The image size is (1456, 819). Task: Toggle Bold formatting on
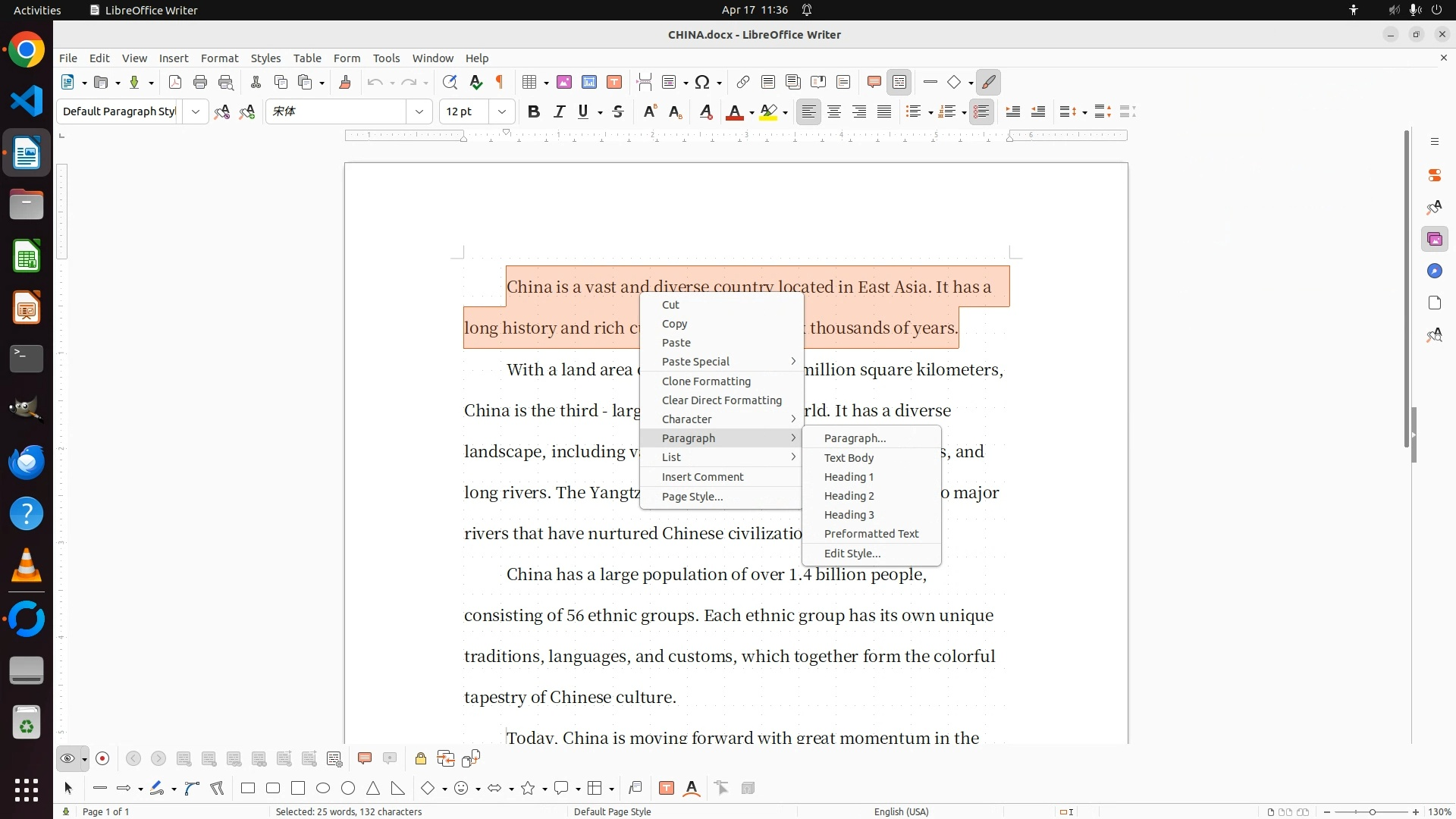(x=534, y=112)
